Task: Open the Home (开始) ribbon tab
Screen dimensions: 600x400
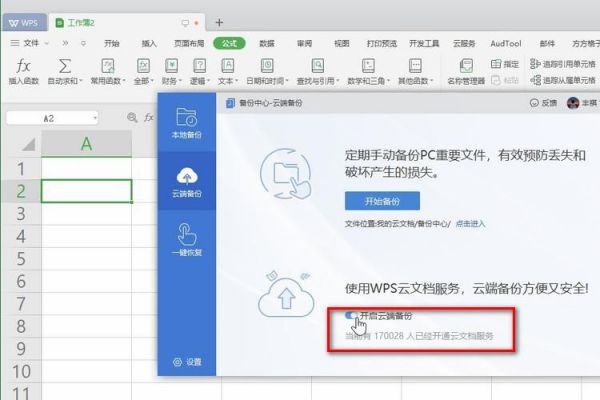Action: pos(112,44)
